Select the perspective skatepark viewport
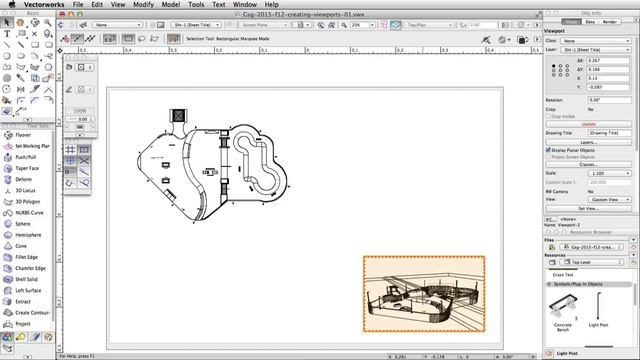The width and height of the screenshot is (640, 360). 424,294
